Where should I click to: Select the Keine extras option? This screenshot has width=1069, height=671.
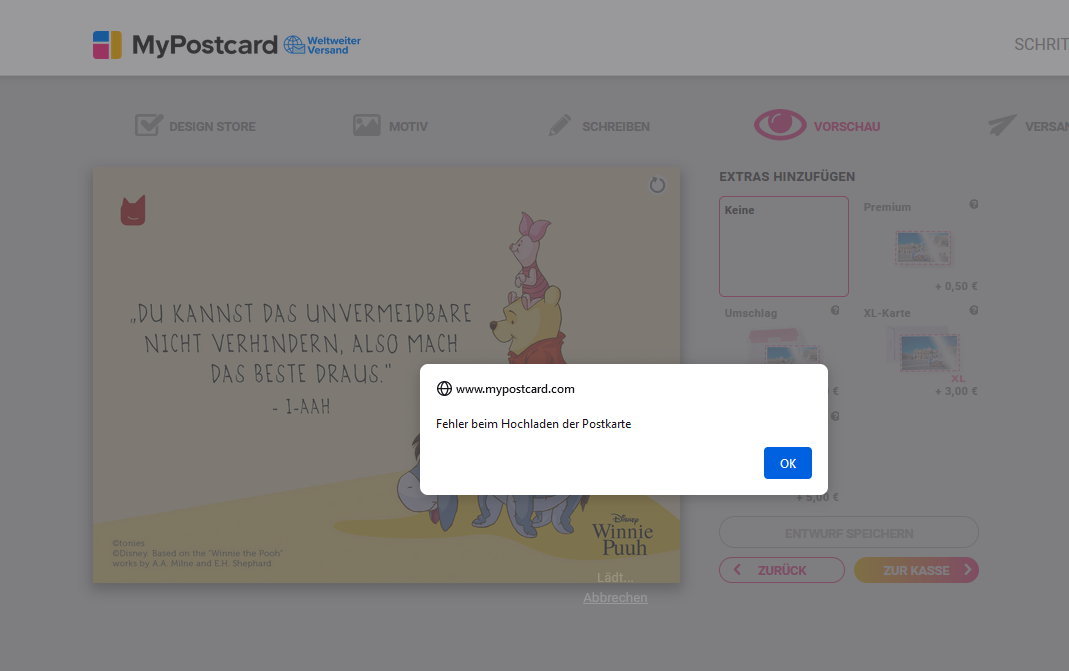[784, 246]
